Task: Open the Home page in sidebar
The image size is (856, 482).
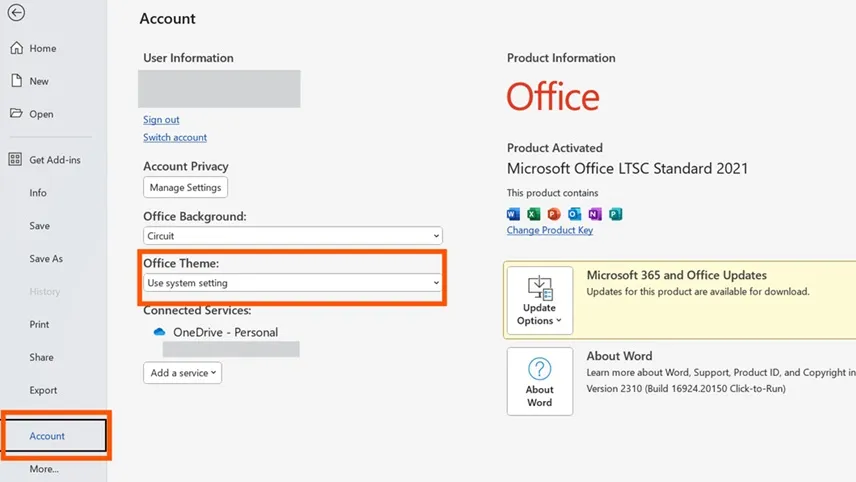Action: coord(42,48)
